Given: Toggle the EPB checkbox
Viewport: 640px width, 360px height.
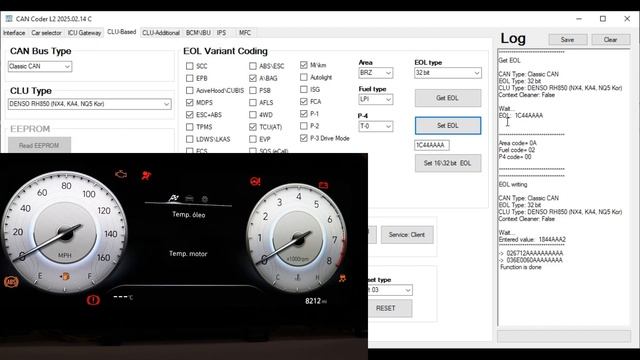Looking at the screenshot, I should click(x=189, y=78).
